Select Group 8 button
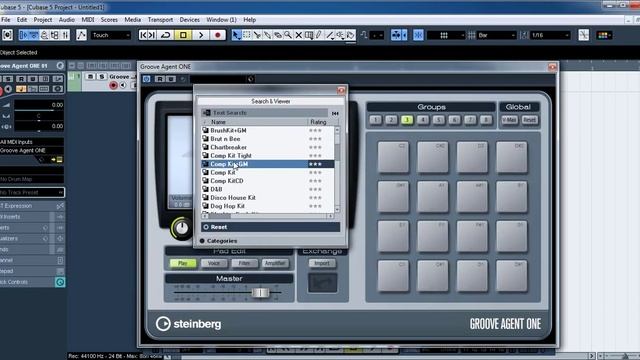 click(486, 120)
